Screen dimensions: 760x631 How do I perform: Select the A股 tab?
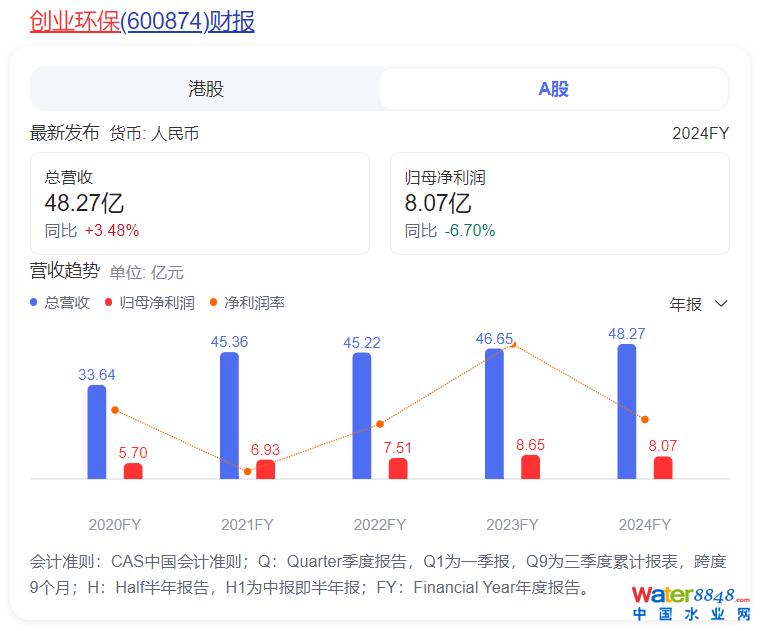point(553,89)
